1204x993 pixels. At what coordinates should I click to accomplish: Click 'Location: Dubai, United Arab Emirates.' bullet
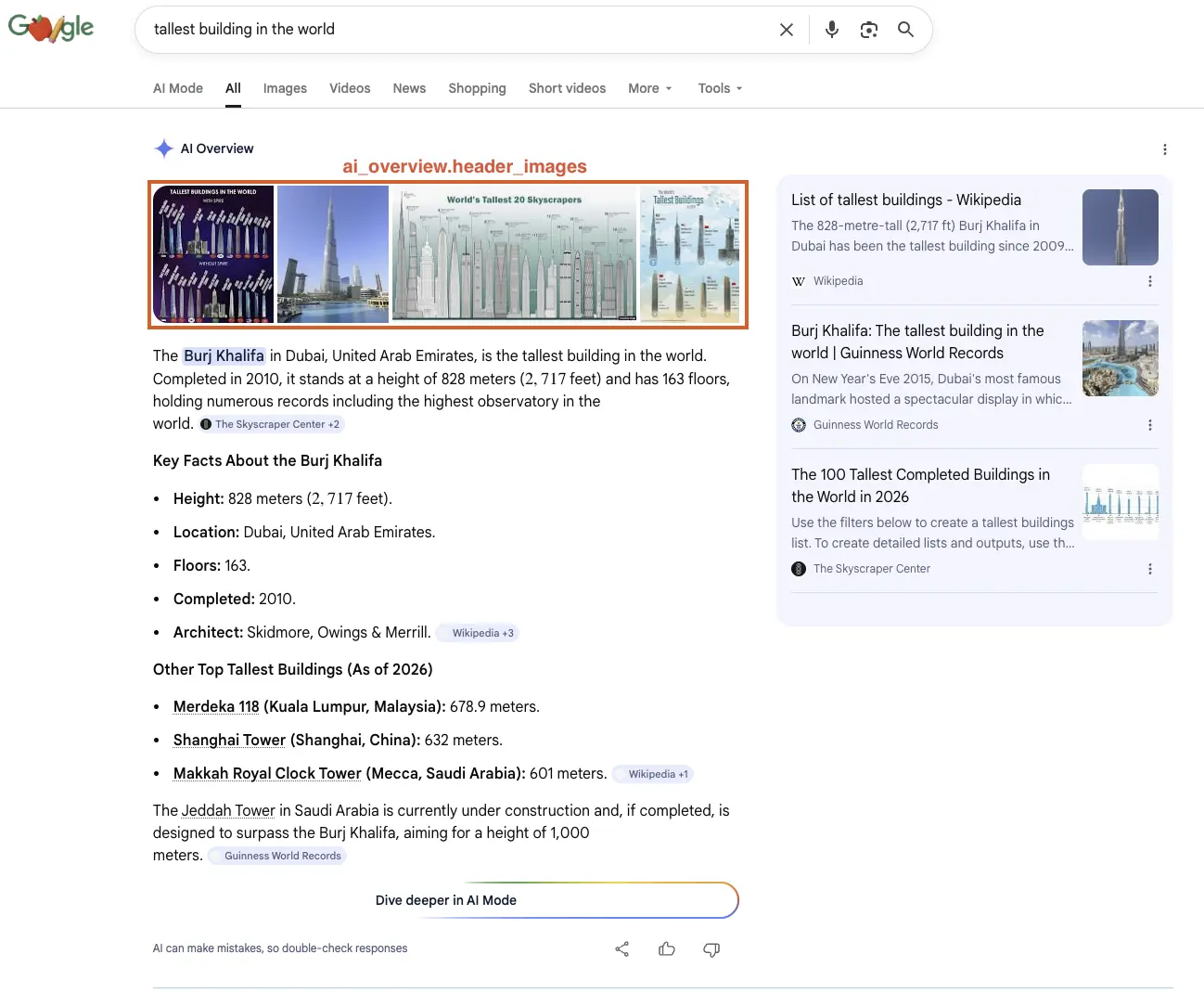coord(304,532)
